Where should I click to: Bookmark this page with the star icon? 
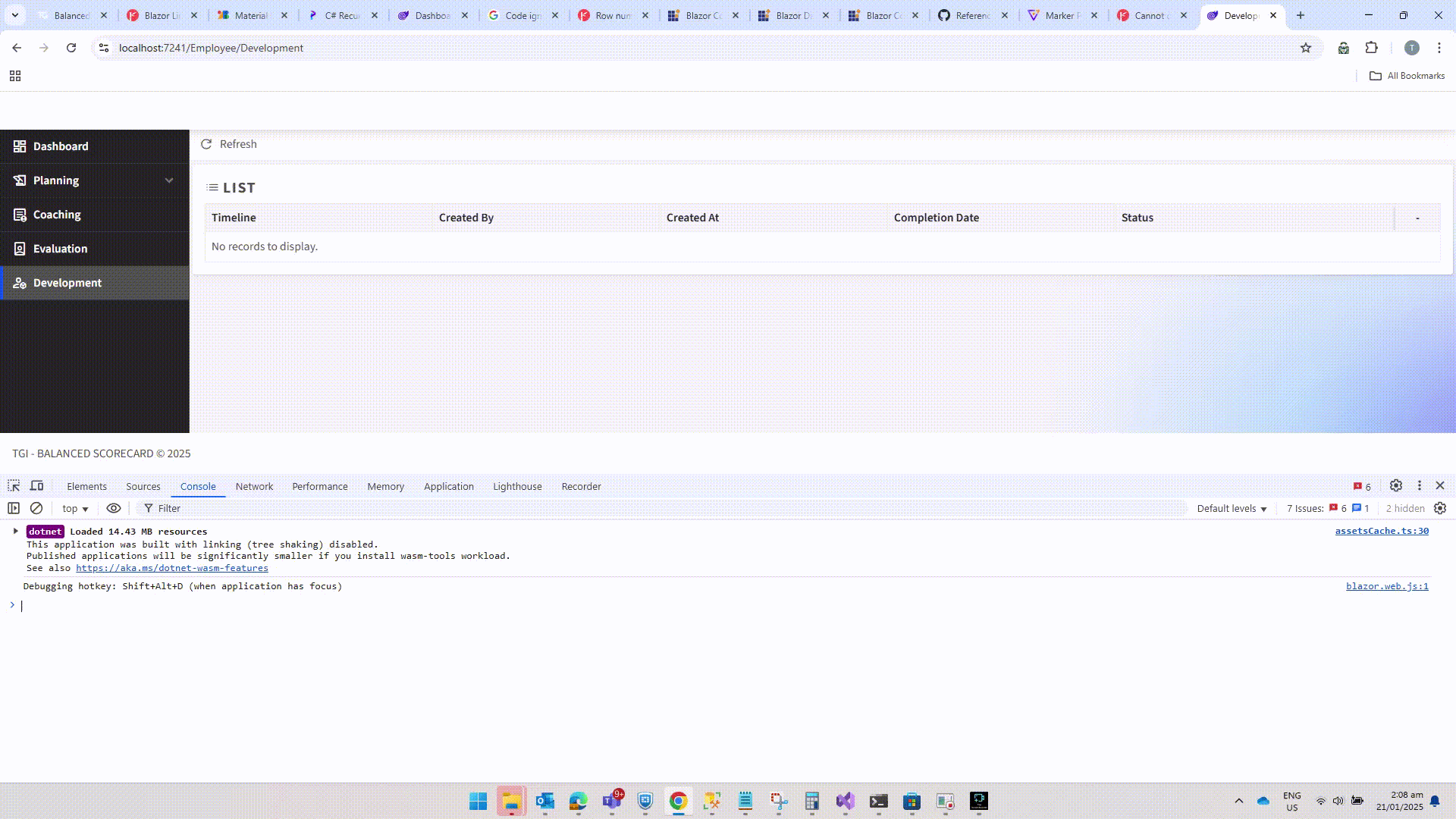pyautogui.click(x=1306, y=48)
